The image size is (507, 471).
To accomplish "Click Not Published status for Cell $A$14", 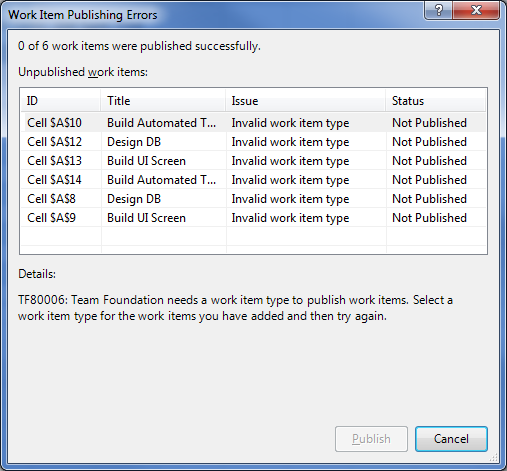I will pos(429,180).
